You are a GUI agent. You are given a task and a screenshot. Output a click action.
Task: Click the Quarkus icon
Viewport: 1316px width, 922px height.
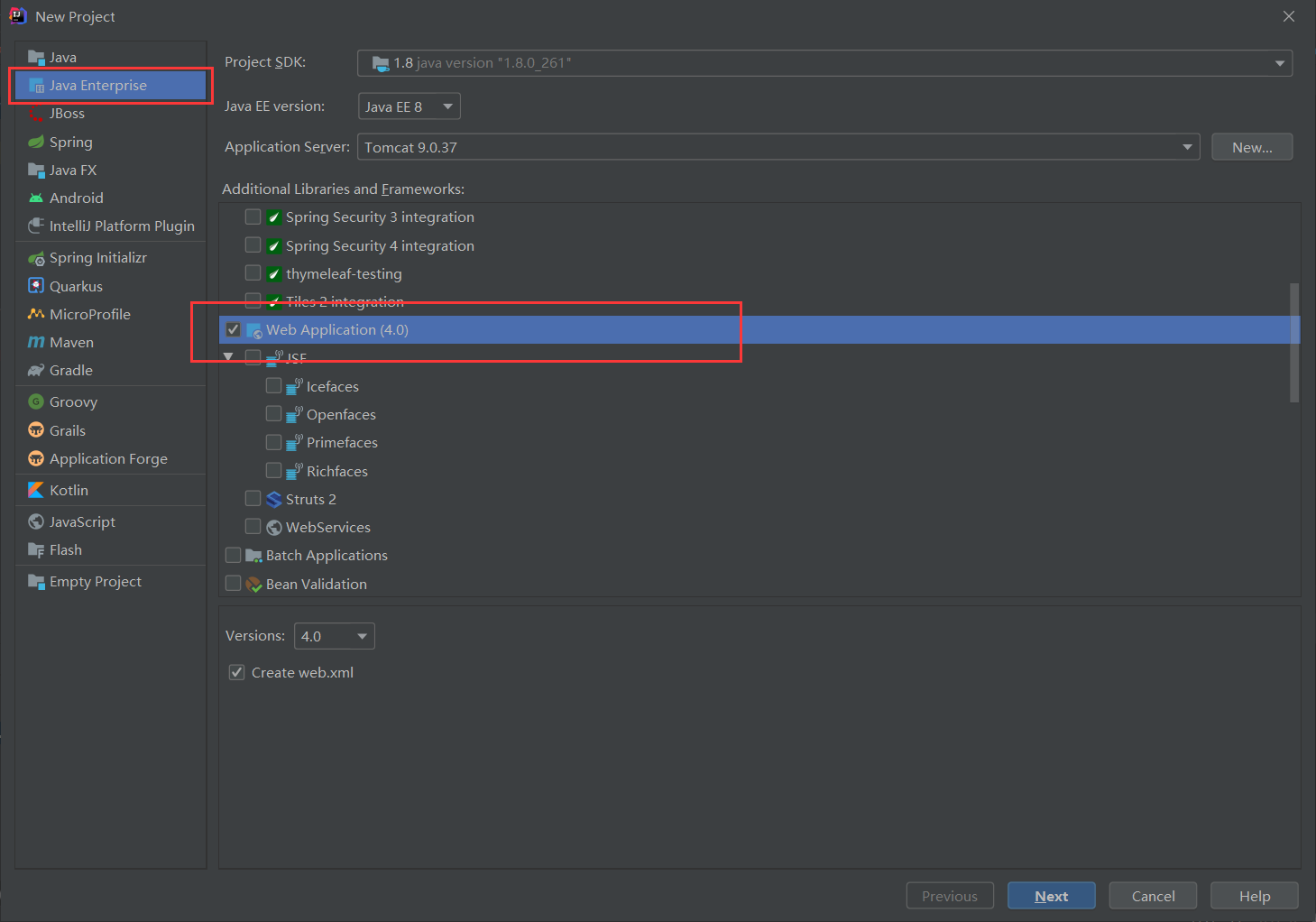pos(36,286)
